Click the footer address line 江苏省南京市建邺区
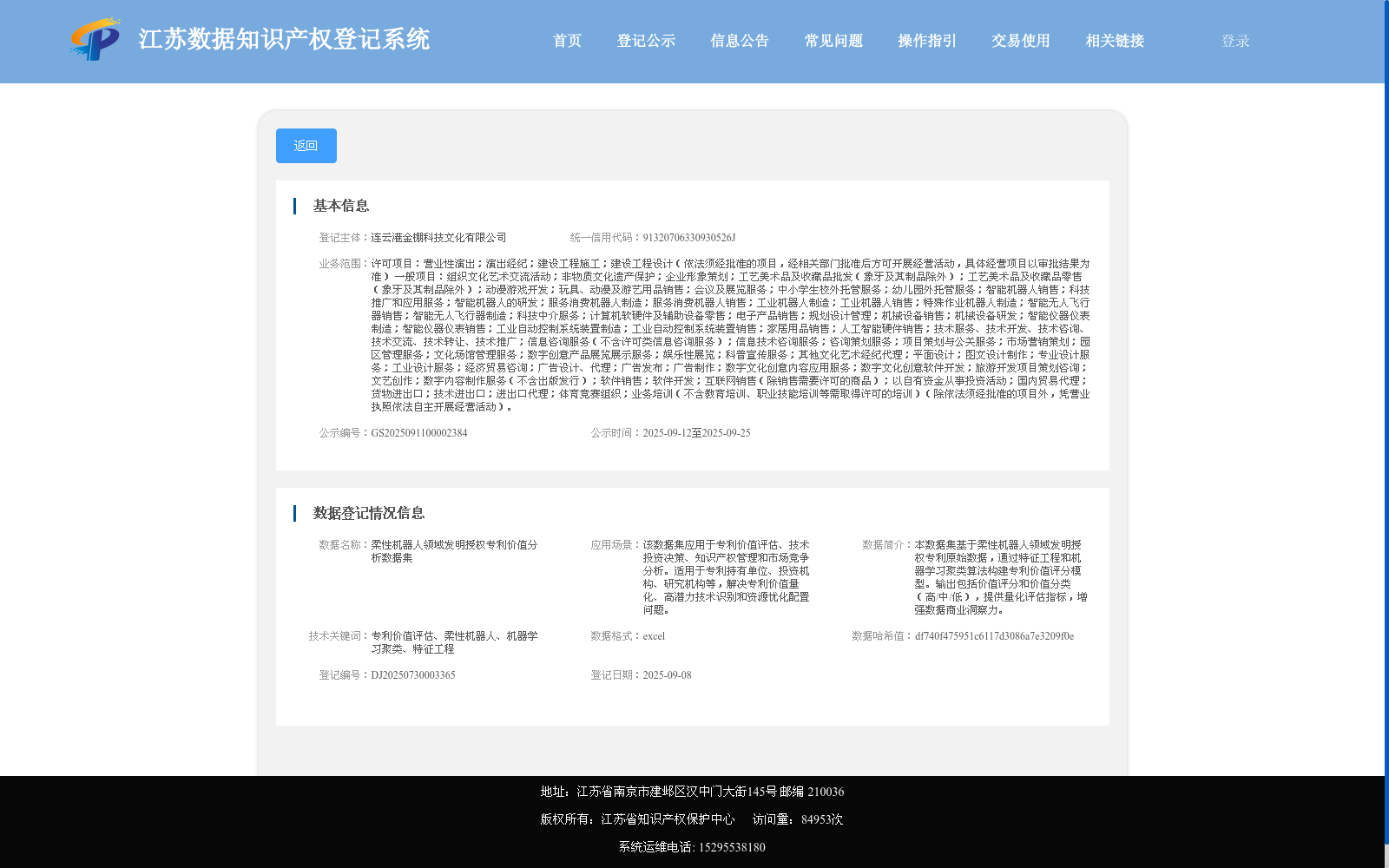 pos(692,792)
